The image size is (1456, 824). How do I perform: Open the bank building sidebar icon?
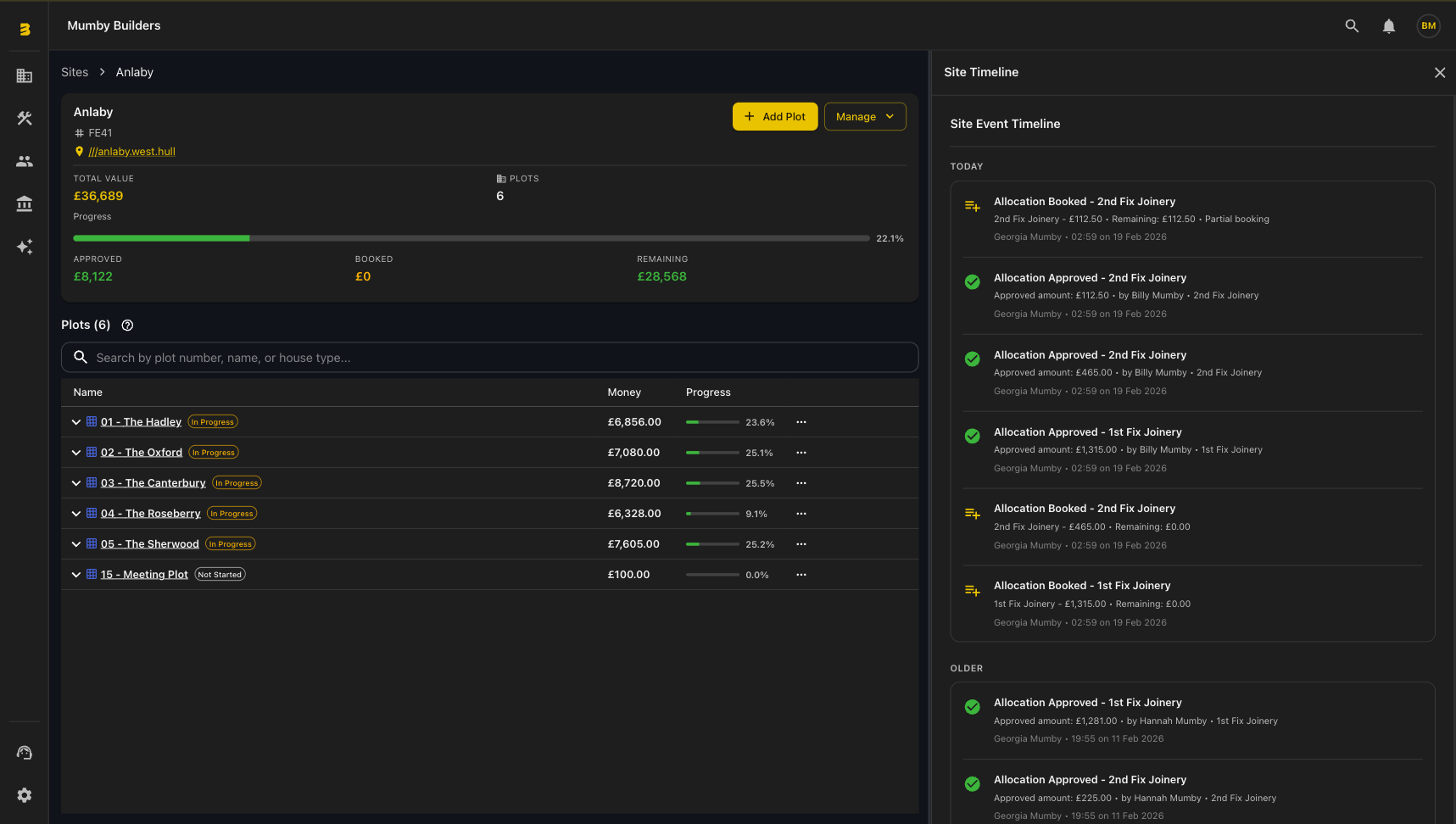coord(25,203)
